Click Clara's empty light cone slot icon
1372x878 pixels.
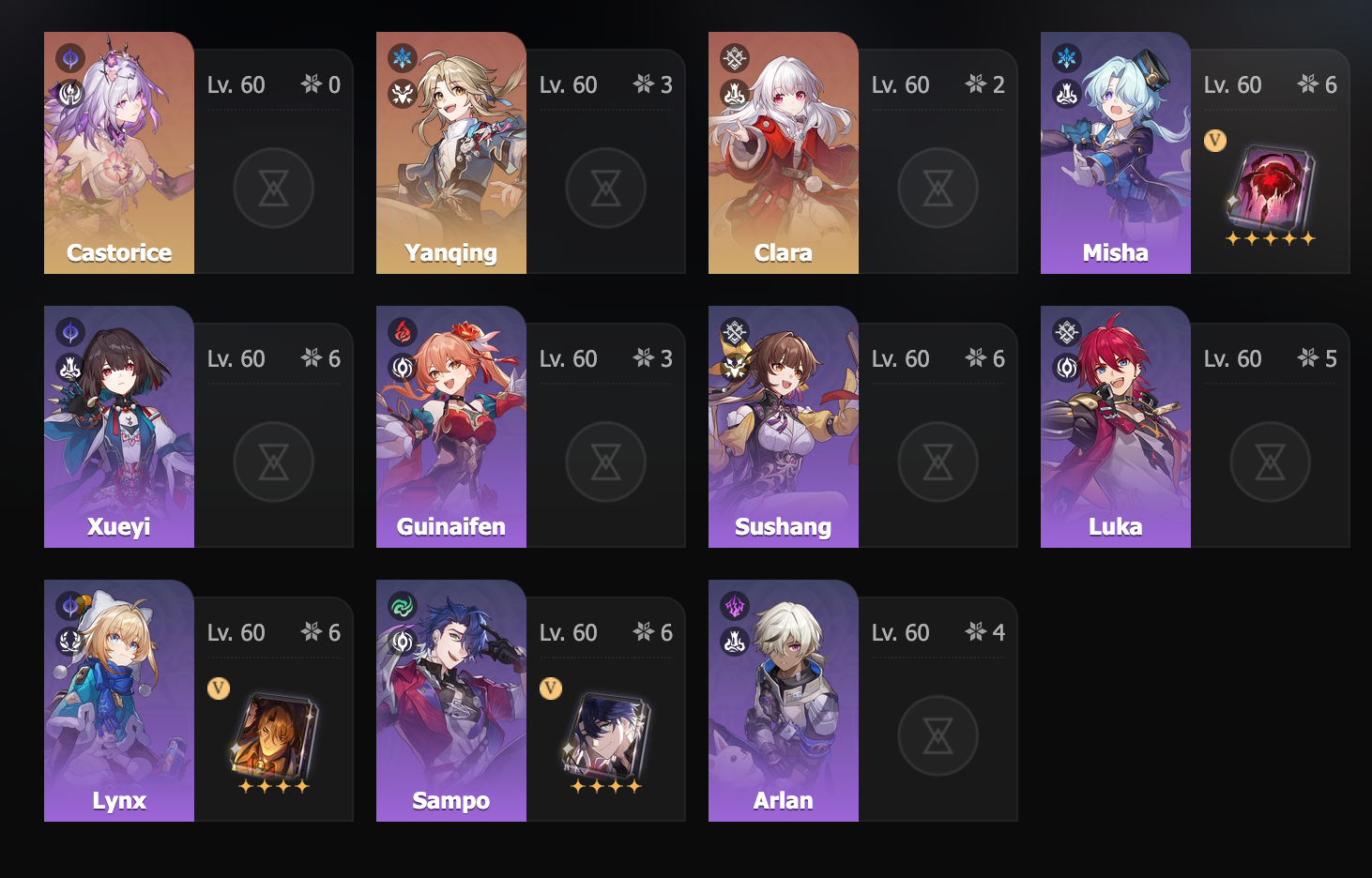coord(938,189)
